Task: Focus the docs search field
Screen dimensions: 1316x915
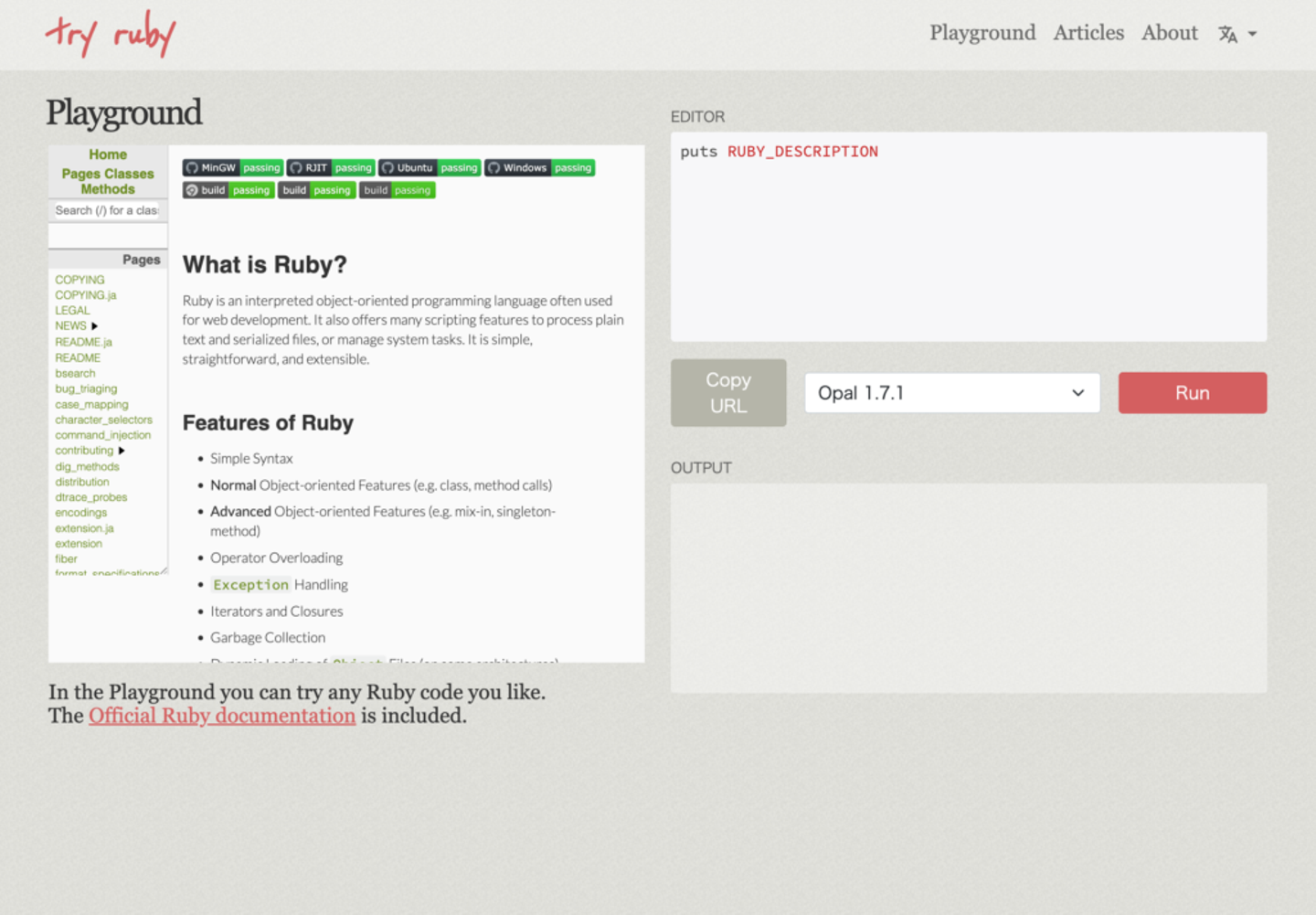Action: click(x=107, y=210)
